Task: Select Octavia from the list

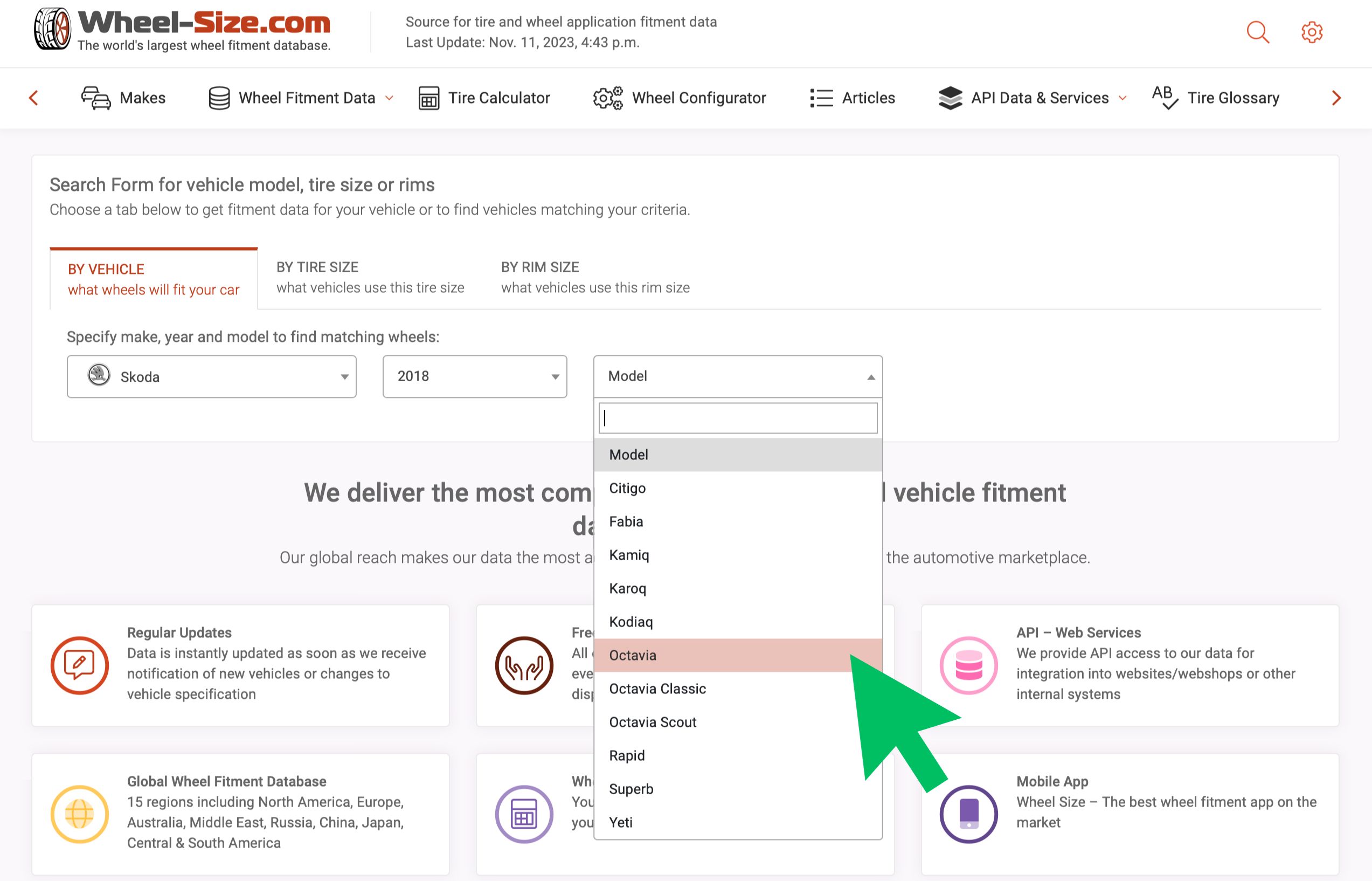Action: tap(737, 655)
